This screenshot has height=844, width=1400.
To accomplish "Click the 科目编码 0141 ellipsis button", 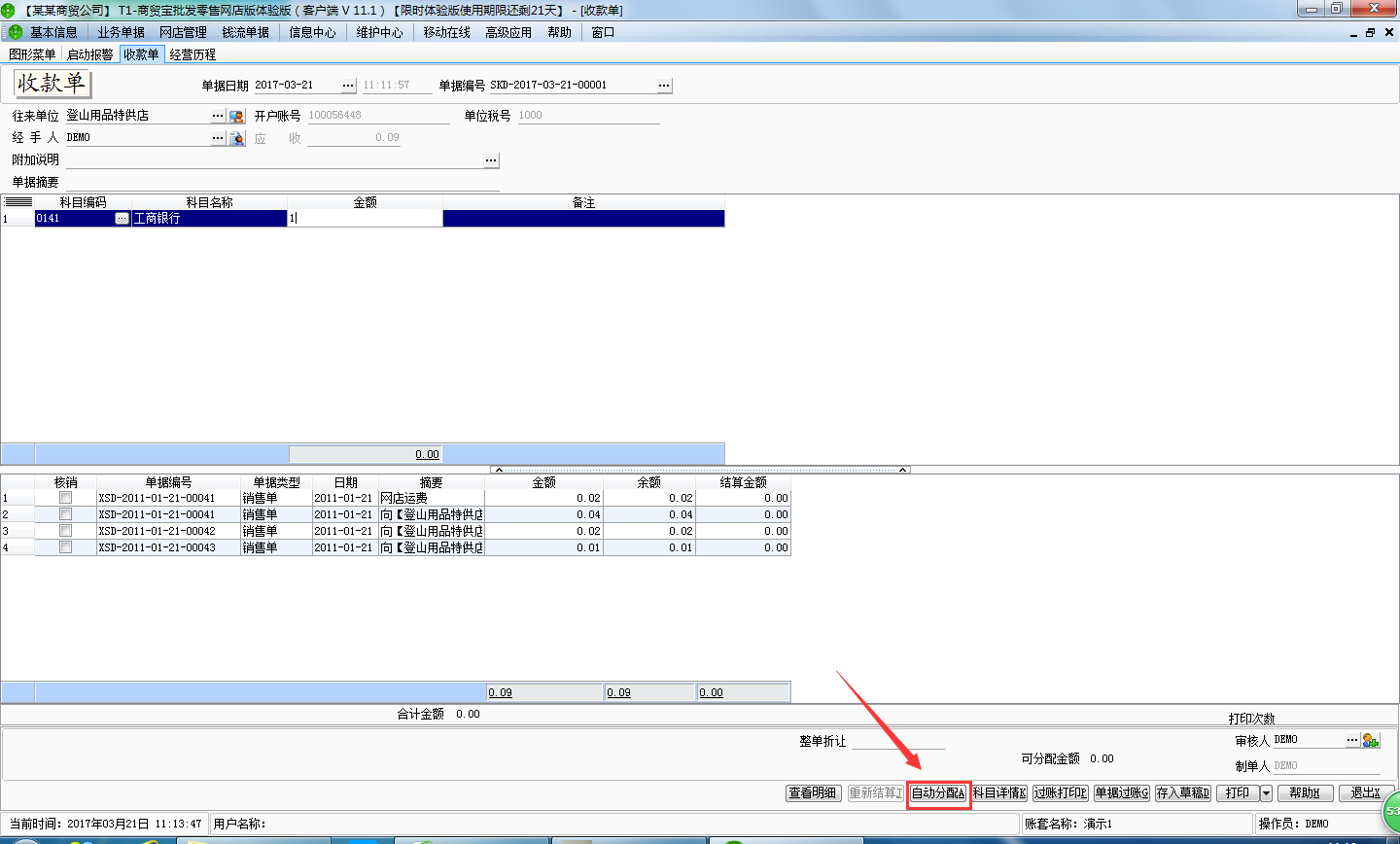I will pyautogui.click(x=122, y=219).
